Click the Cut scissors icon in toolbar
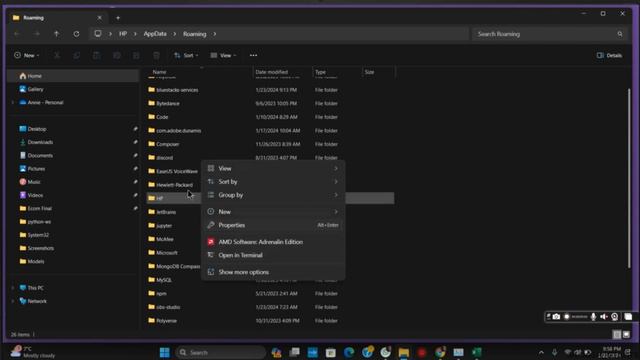This screenshot has height=360, width=640. (57, 55)
